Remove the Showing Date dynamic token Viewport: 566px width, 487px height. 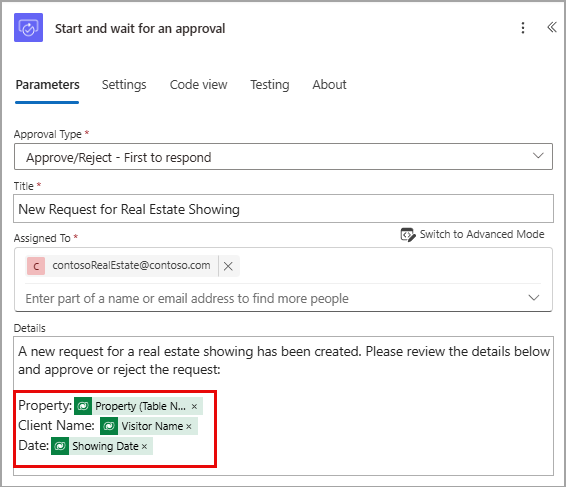[144, 447]
